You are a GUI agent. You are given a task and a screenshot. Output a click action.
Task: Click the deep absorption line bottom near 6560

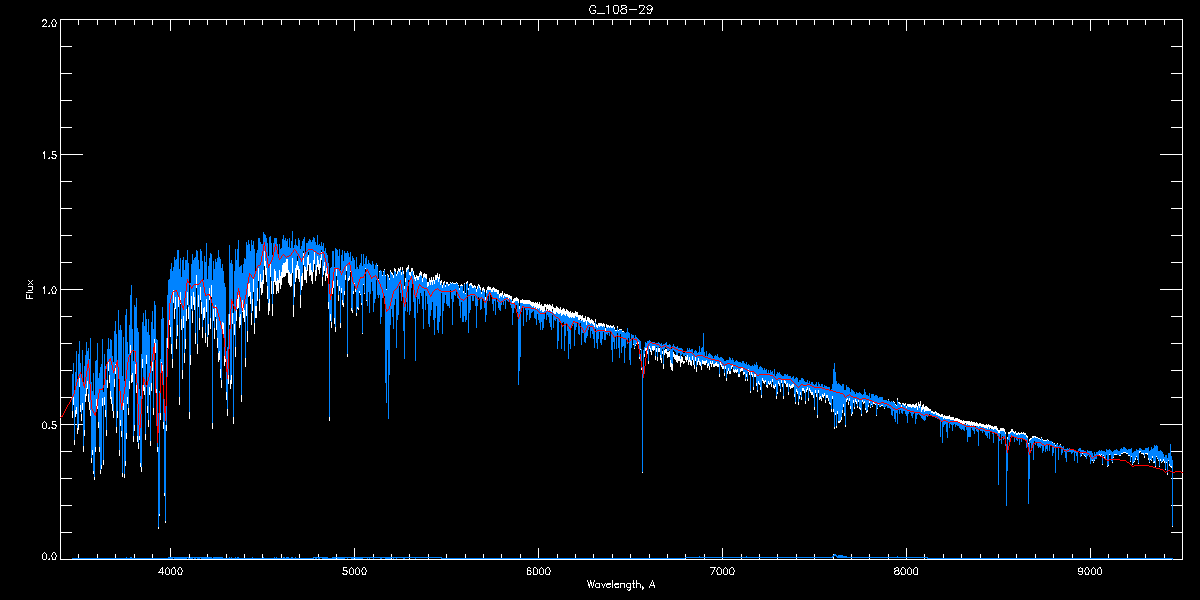[x=642, y=470]
